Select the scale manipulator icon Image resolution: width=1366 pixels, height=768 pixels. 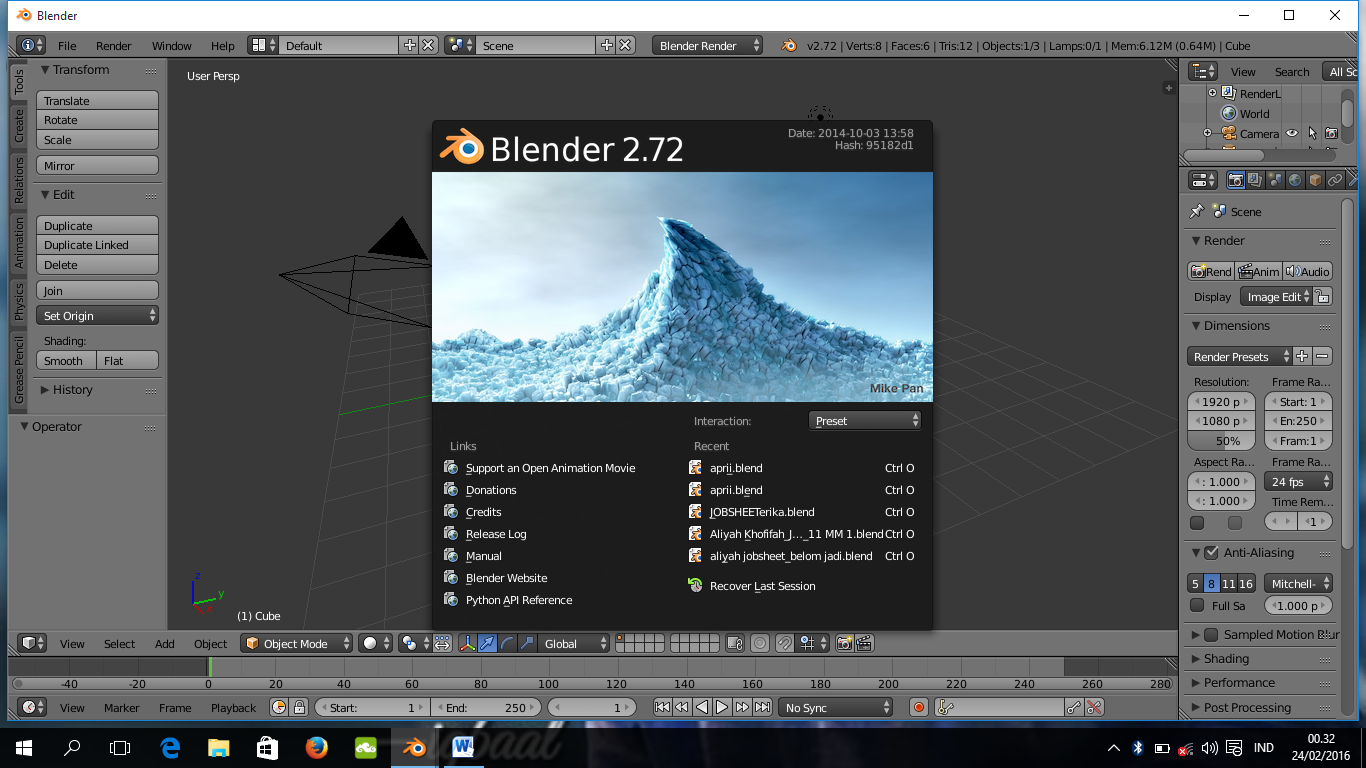(x=527, y=644)
